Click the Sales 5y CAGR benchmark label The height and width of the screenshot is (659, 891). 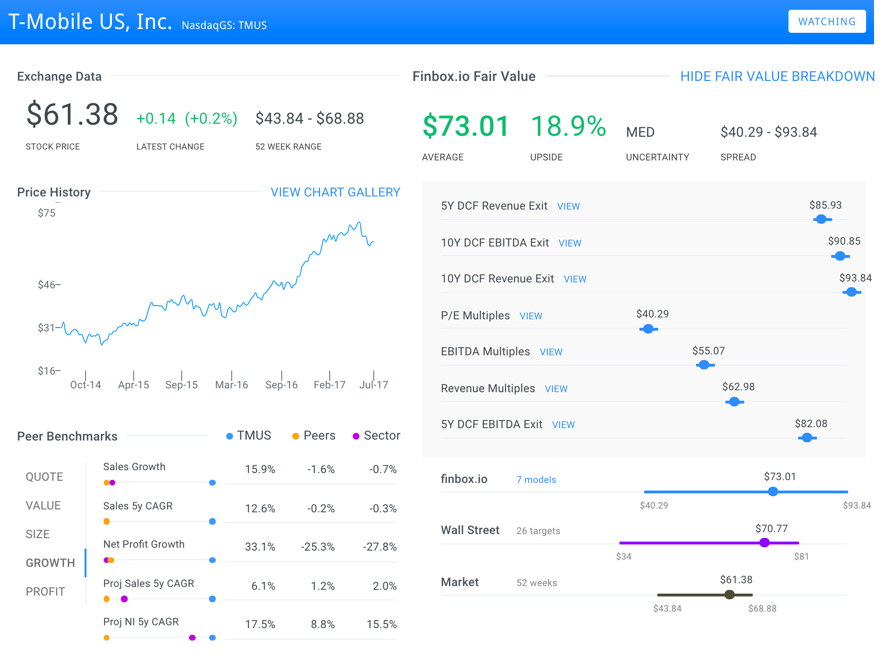coord(138,506)
